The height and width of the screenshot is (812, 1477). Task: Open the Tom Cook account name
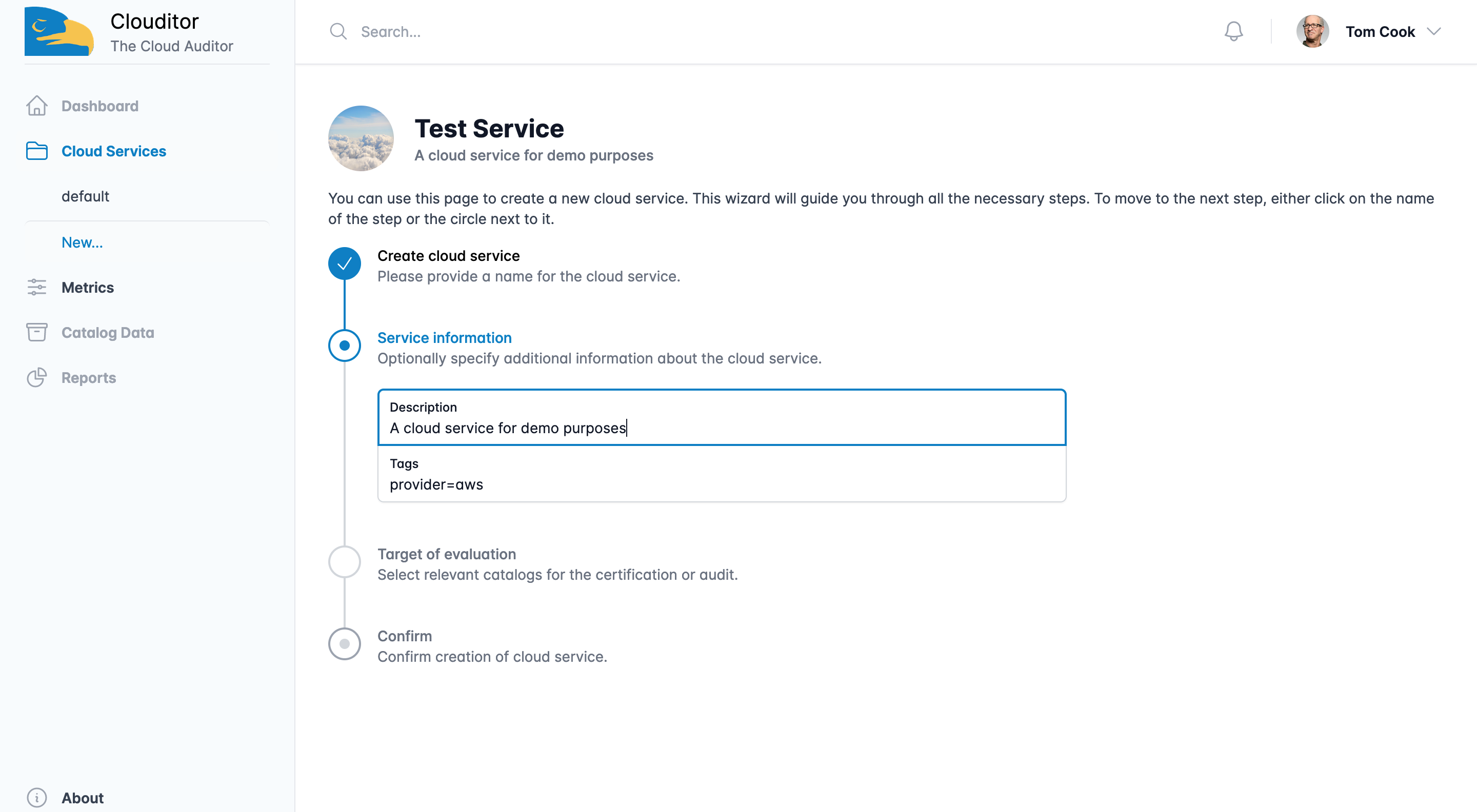click(1380, 31)
